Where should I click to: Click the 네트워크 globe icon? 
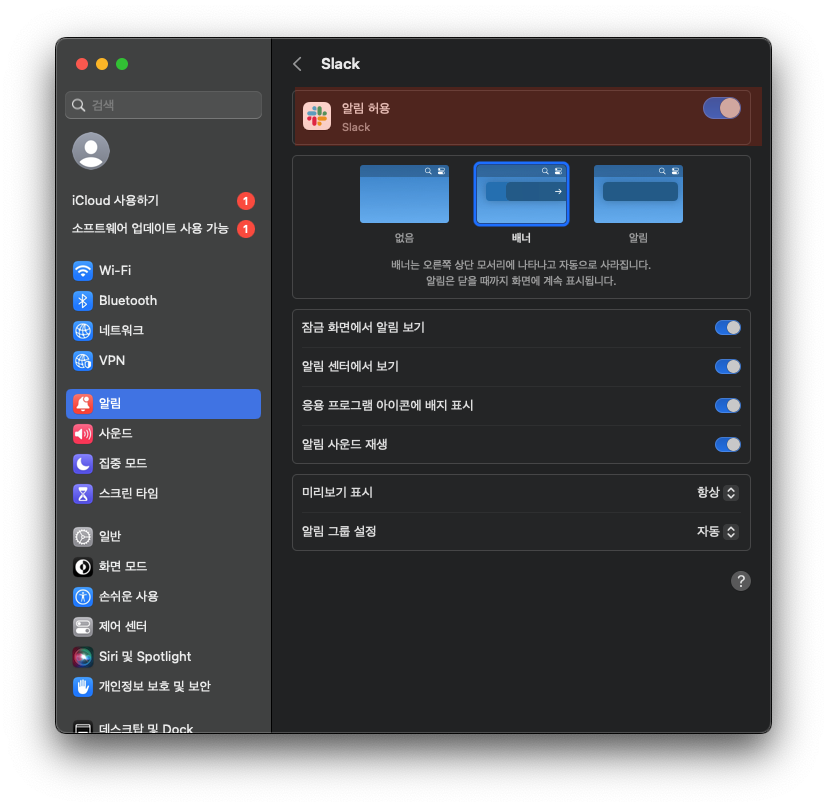tap(83, 331)
